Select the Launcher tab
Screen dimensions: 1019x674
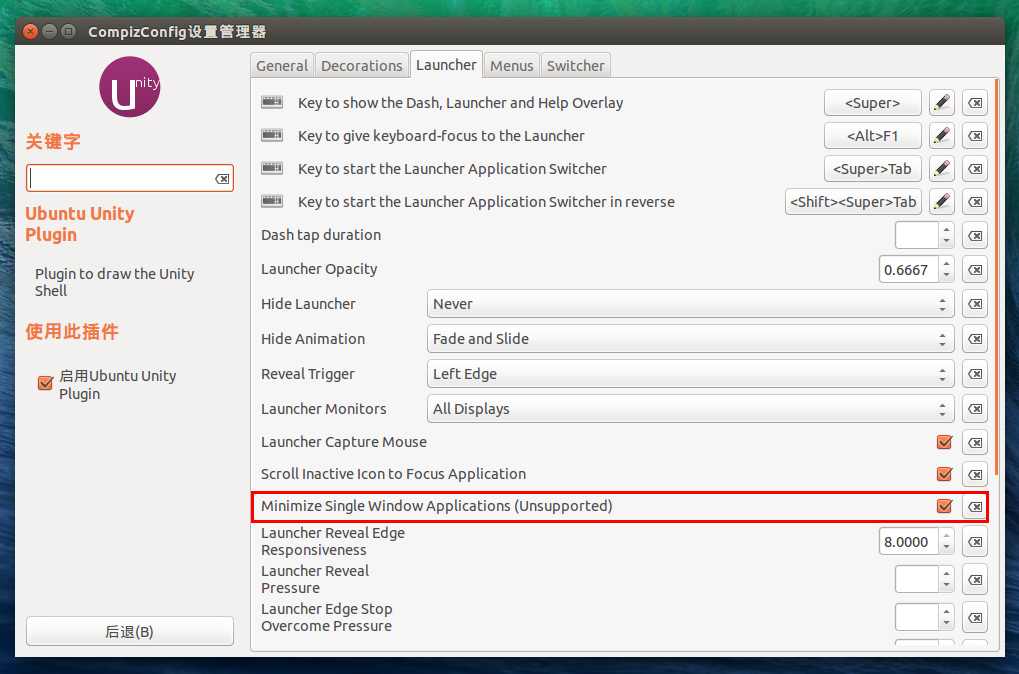pos(446,65)
